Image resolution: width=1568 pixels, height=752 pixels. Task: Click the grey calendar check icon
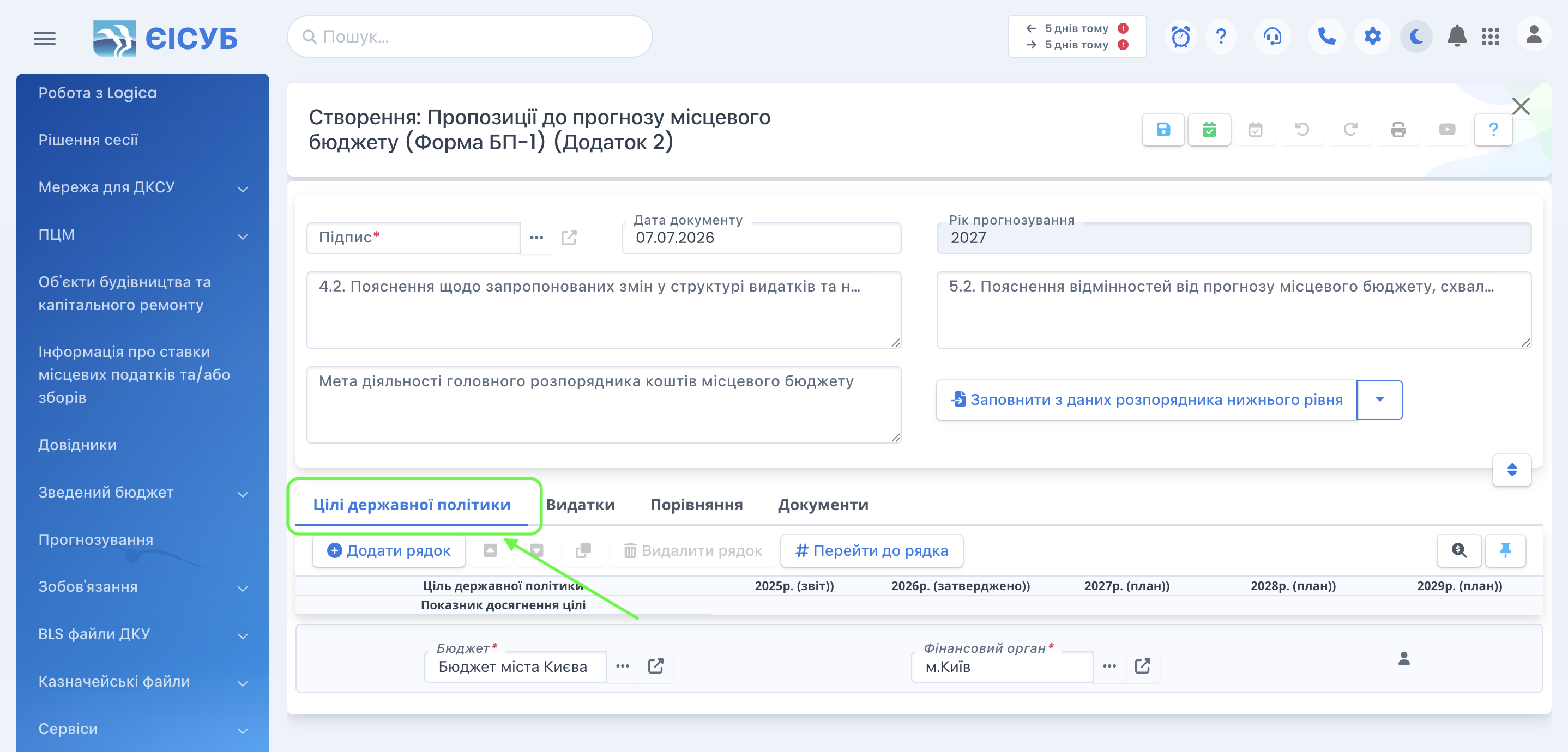[1255, 130]
